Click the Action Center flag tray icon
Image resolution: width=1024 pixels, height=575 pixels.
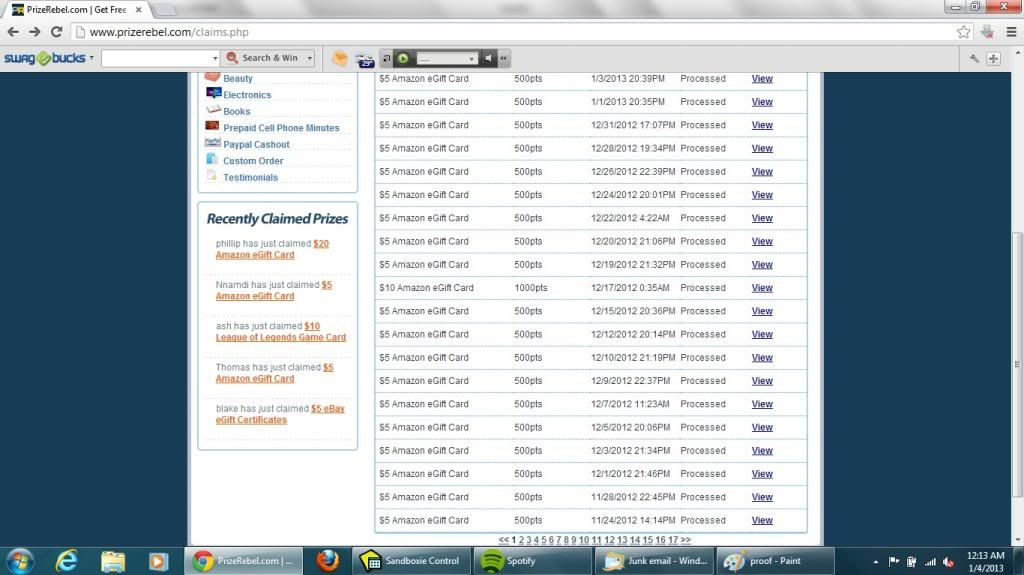893,561
